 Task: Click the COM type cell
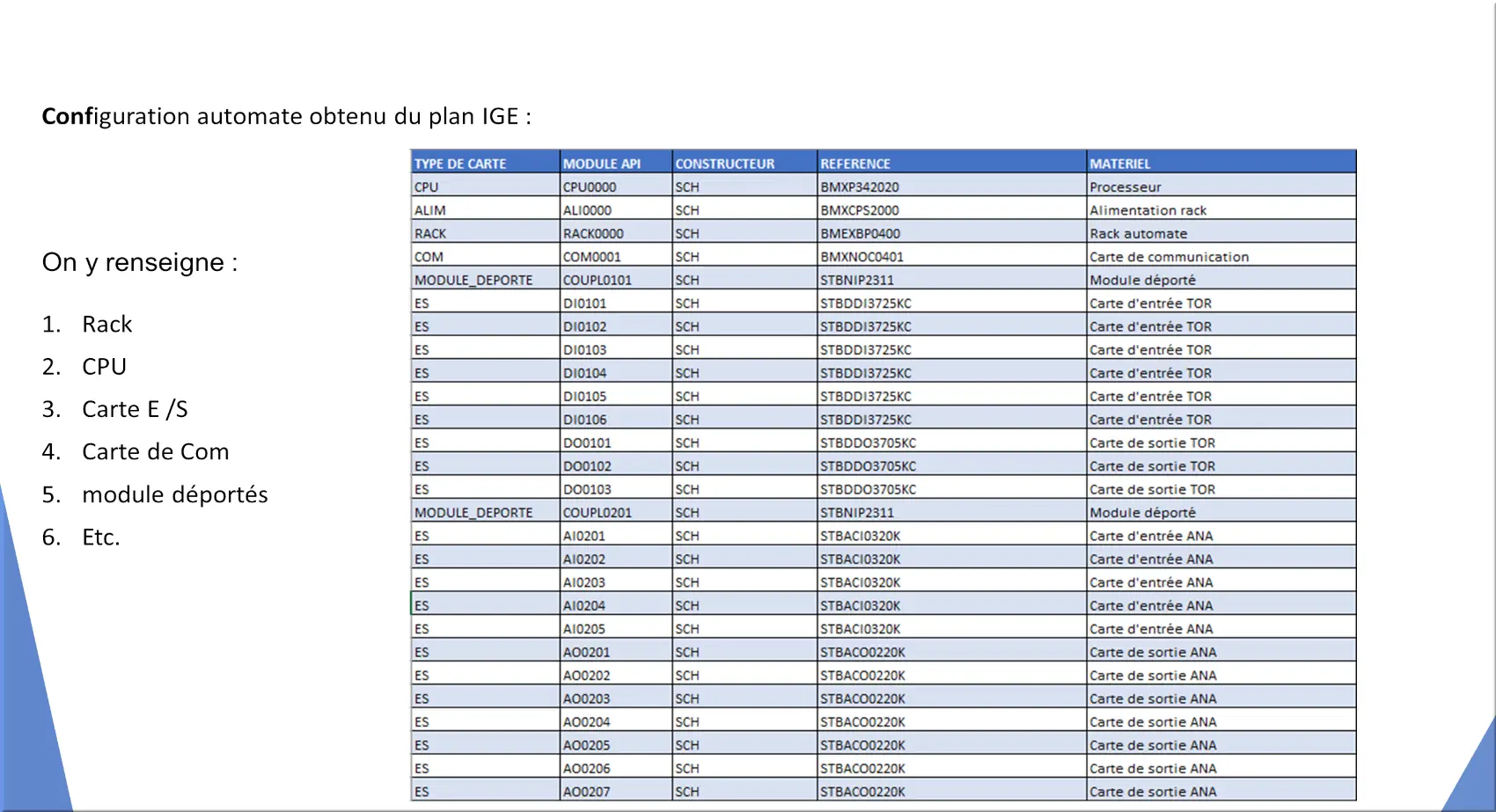click(485, 257)
